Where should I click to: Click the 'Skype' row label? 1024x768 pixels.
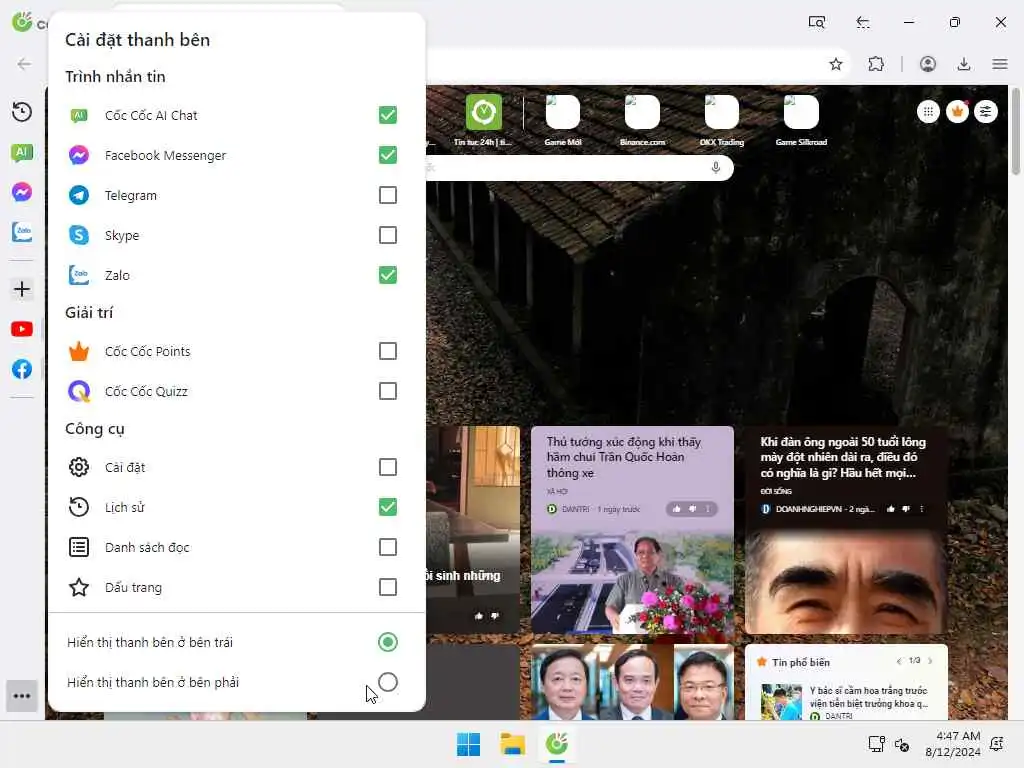122,235
